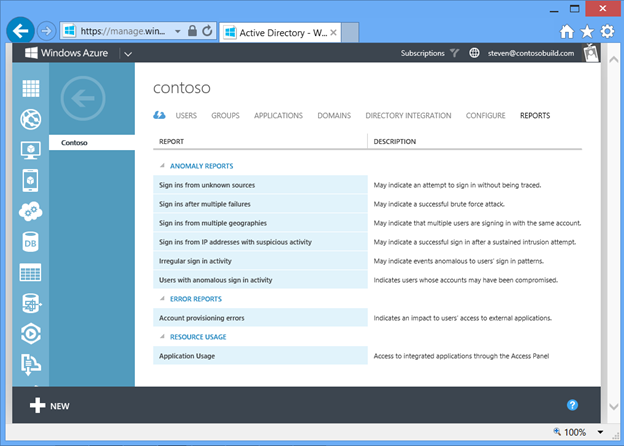Image resolution: width=624 pixels, height=446 pixels.
Task: Open HDInsight database icon in sidebar
Action: click(31, 303)
